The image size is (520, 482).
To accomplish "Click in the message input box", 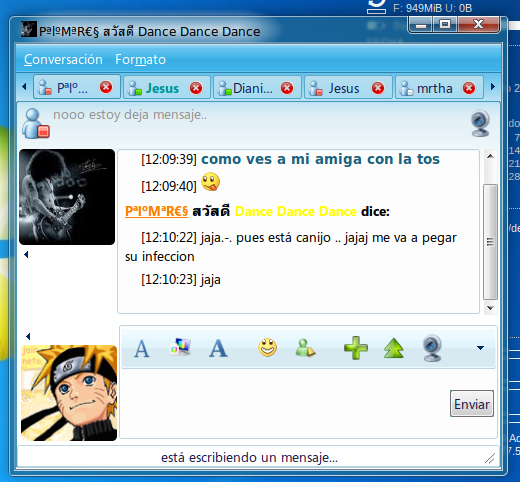I will click(x=283, y=403).
